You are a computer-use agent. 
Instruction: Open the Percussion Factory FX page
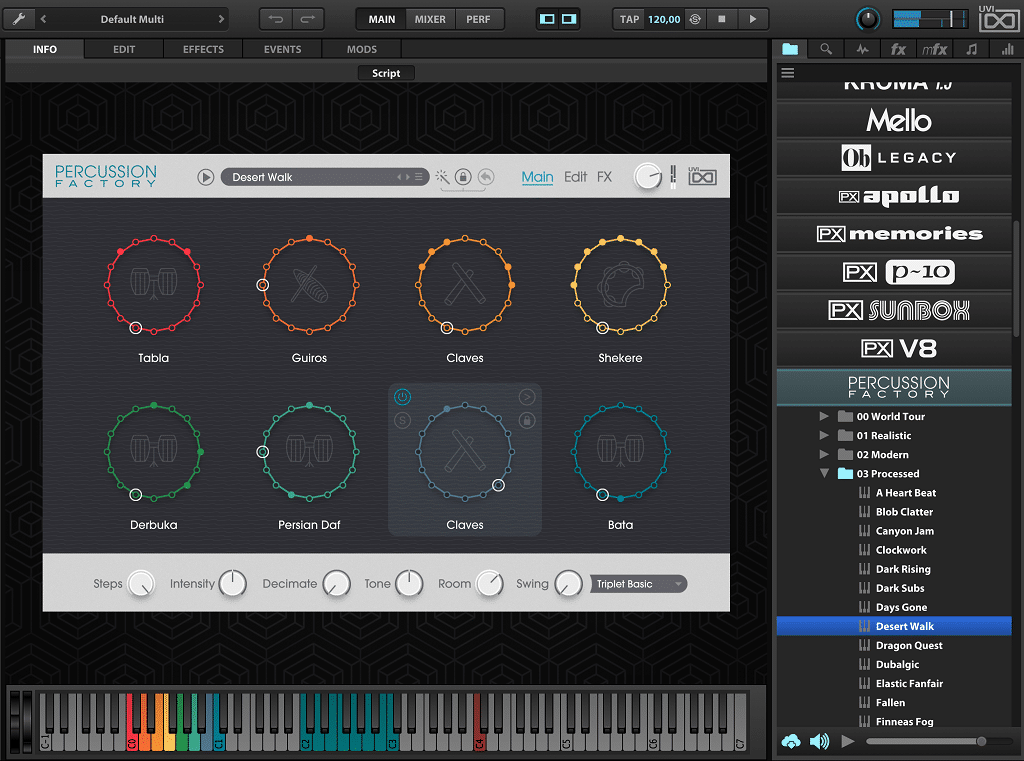(x=605, y=177)
